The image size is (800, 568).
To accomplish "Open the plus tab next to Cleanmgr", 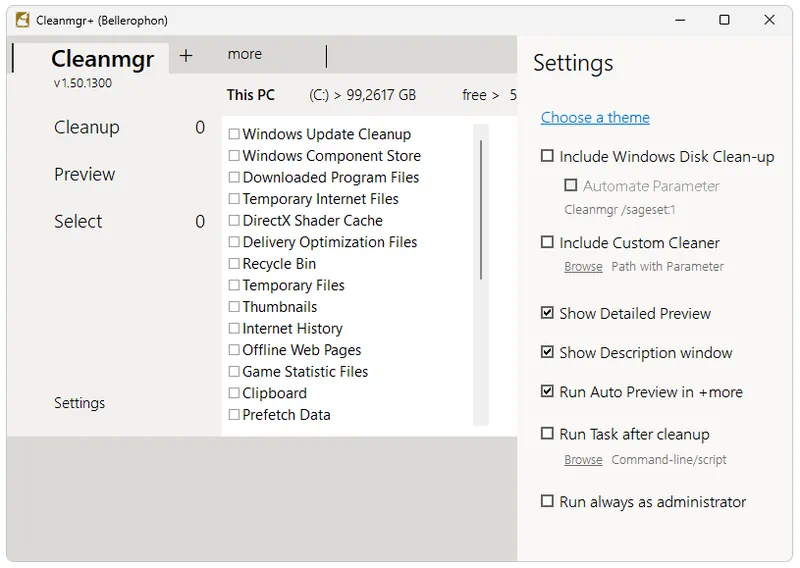I will tap(186, 55).
